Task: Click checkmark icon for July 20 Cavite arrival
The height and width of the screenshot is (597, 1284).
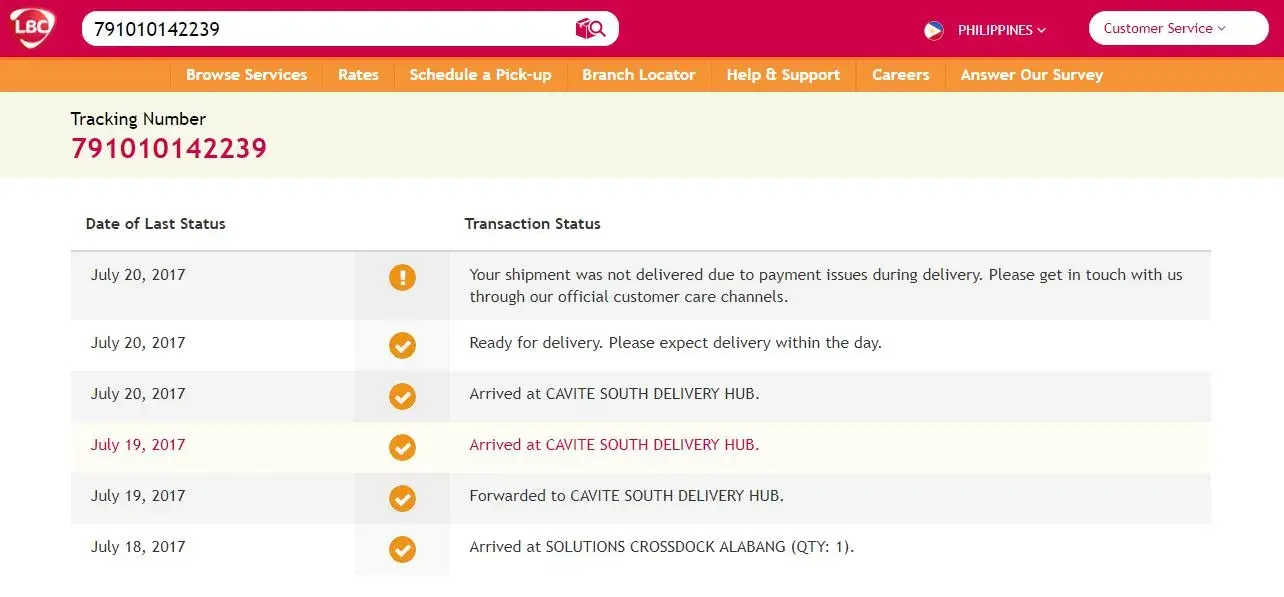Action: 402,396
